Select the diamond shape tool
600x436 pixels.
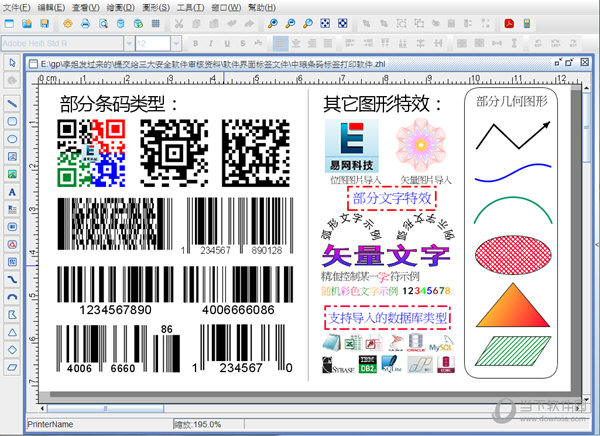pyautogui.click(x=12, y=350)
